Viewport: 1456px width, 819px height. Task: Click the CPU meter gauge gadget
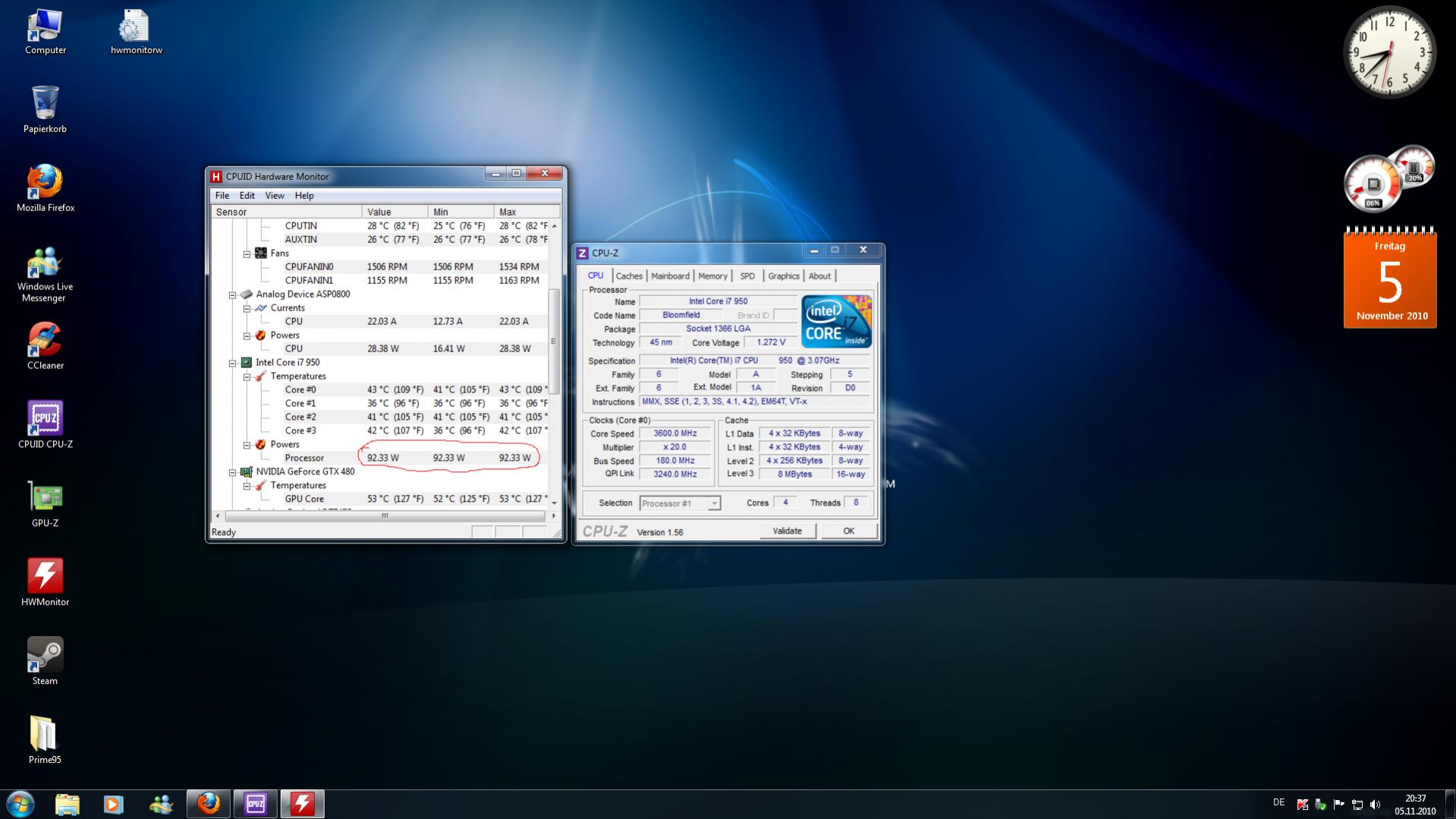pos(1373,184)
